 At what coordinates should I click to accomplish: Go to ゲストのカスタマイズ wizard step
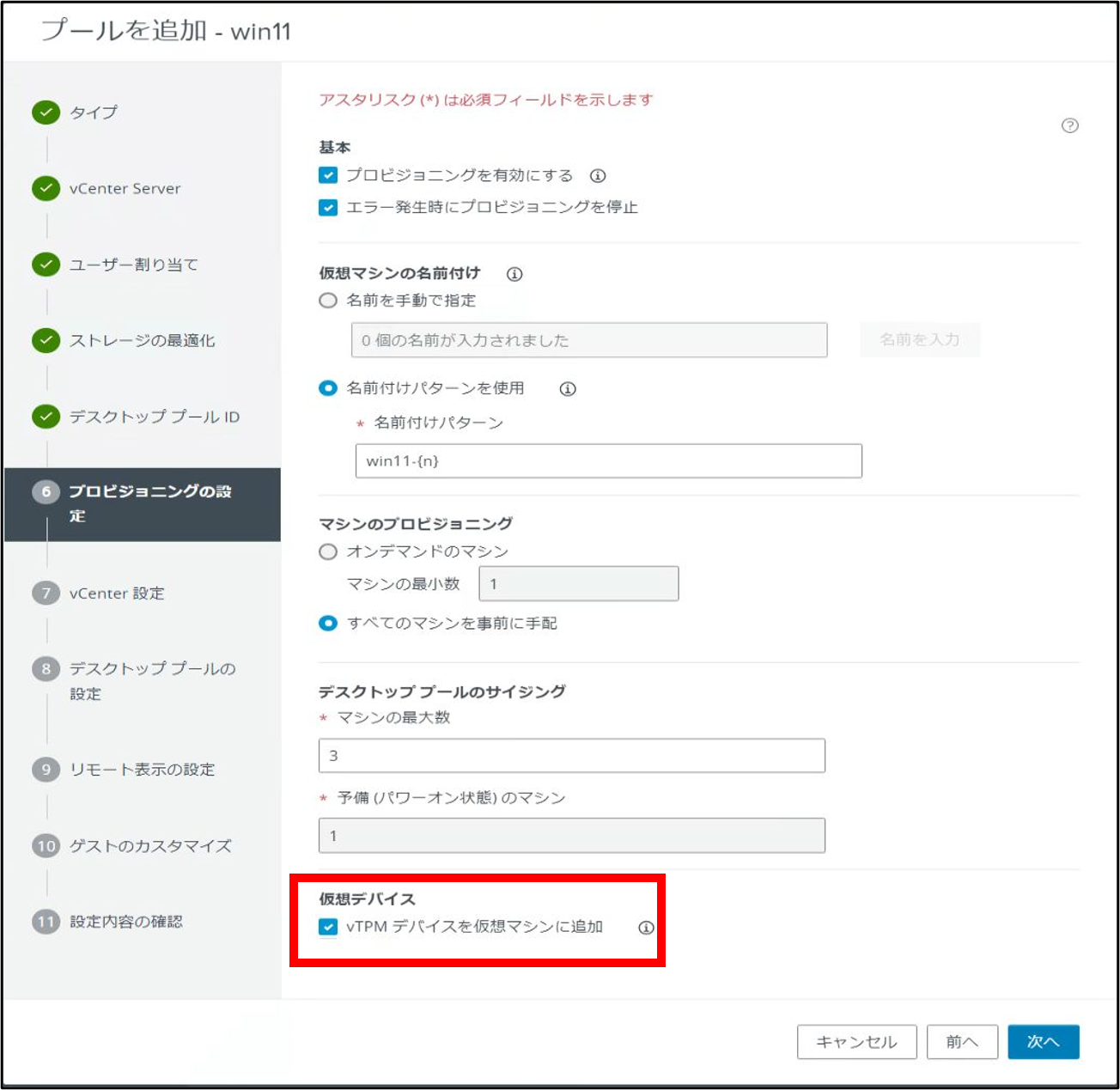[x=150, y=846]
